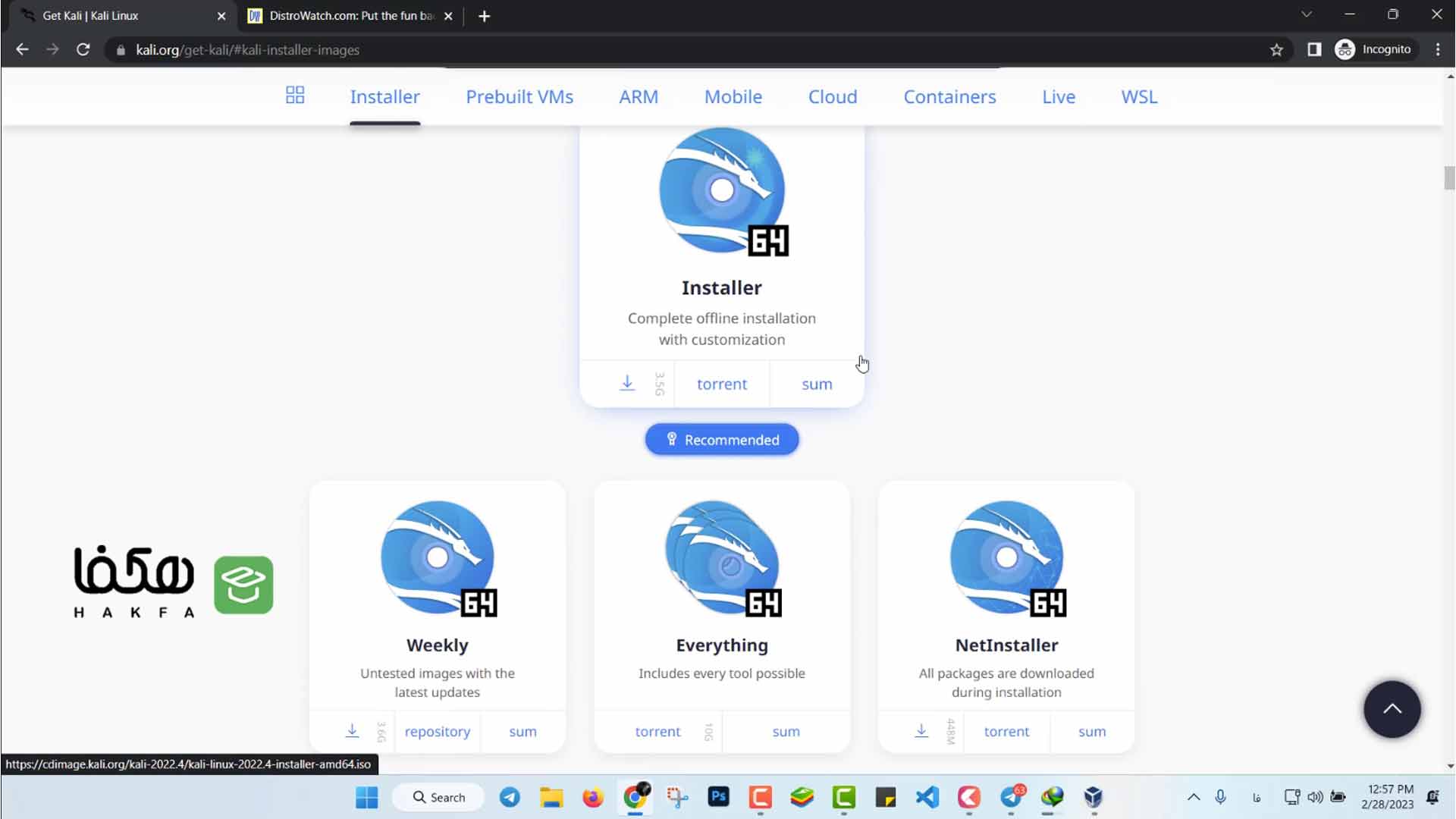Switch to the Installer tab
This screenshot has width=1456, height=819.
(384, 97)
